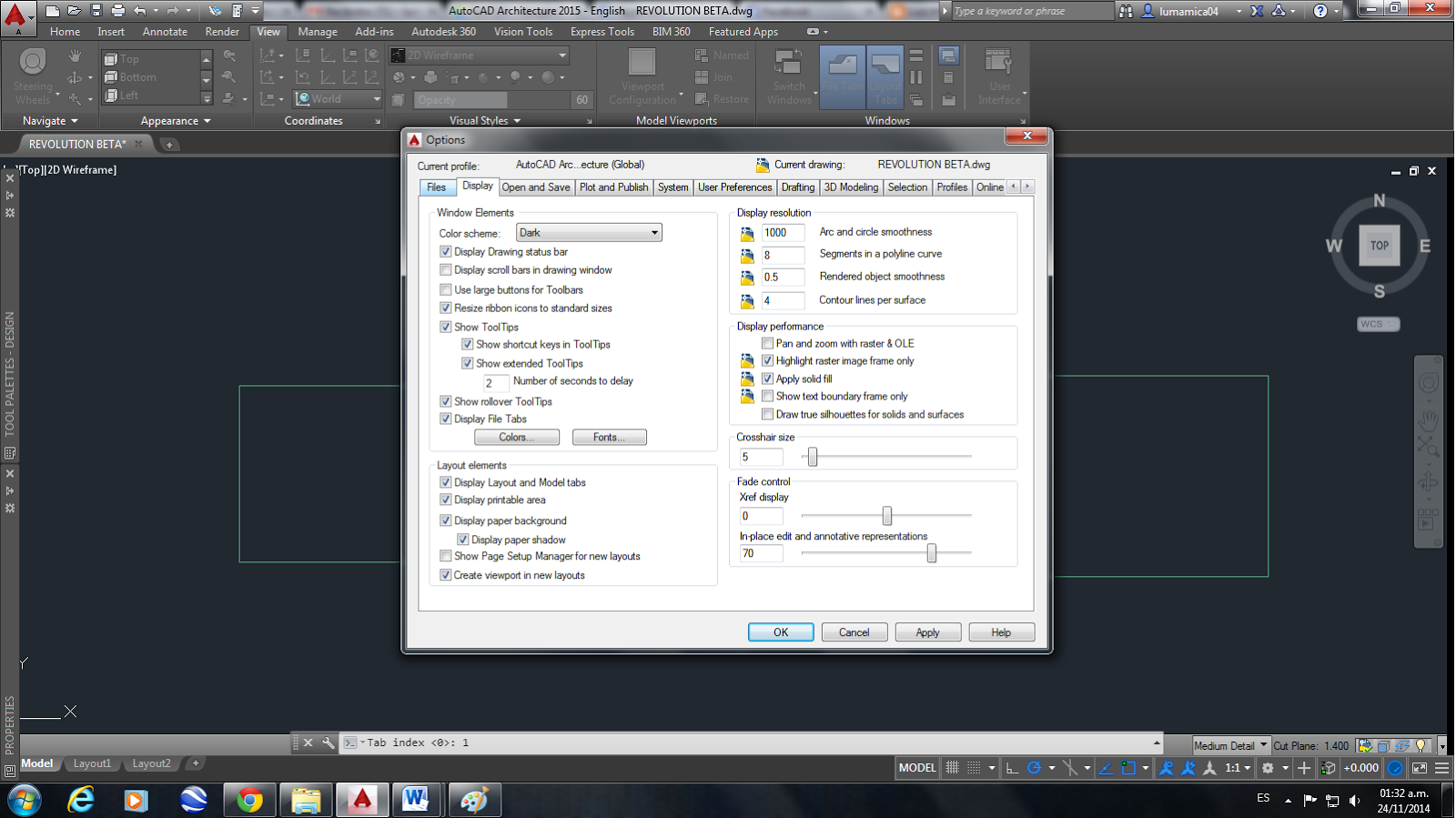Click the Save icon in quick access toolbar
The height and width of the screenshot is (818, 1456).
coord(96,11)
